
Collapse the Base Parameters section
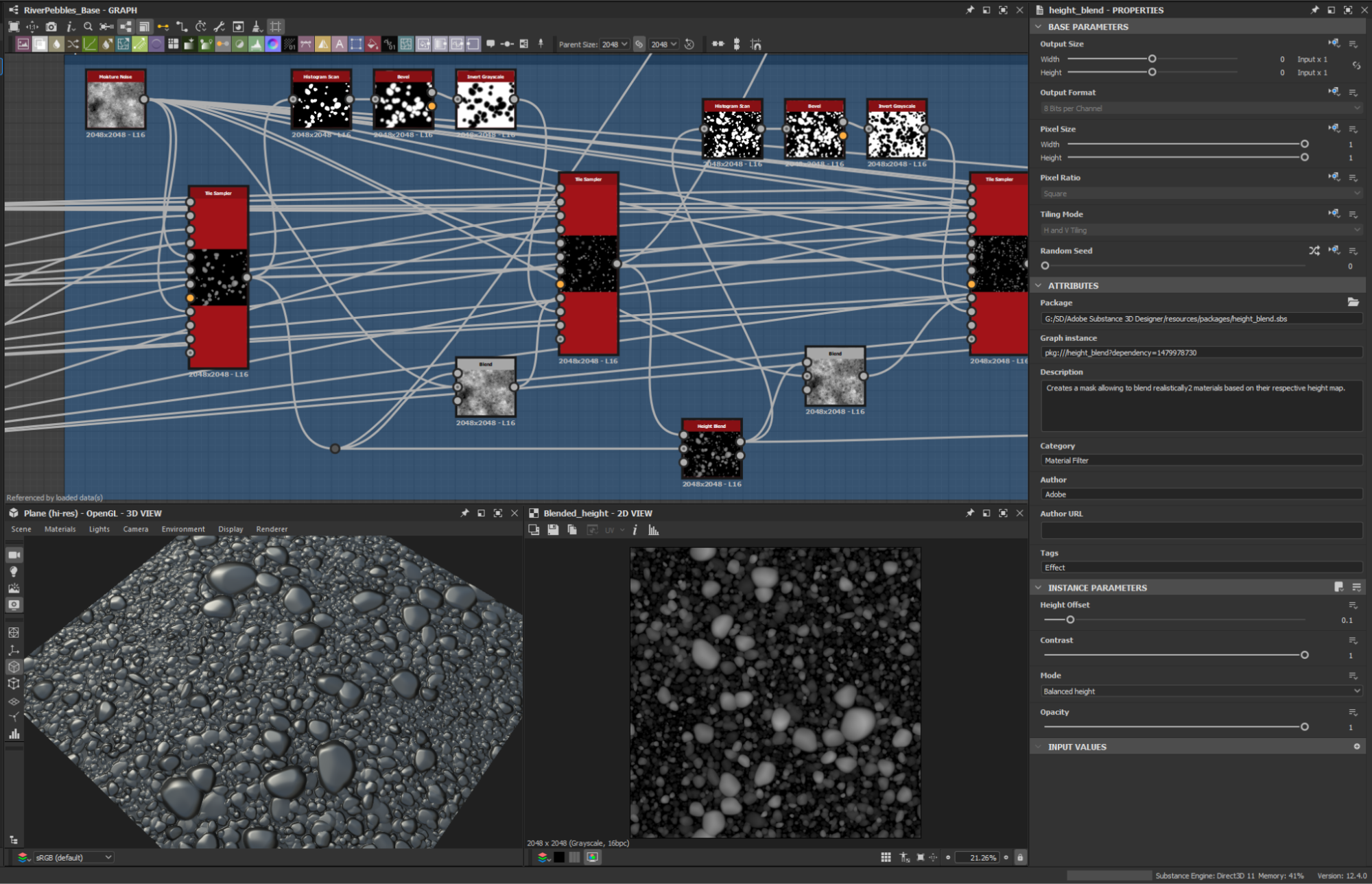[1039, 27]
